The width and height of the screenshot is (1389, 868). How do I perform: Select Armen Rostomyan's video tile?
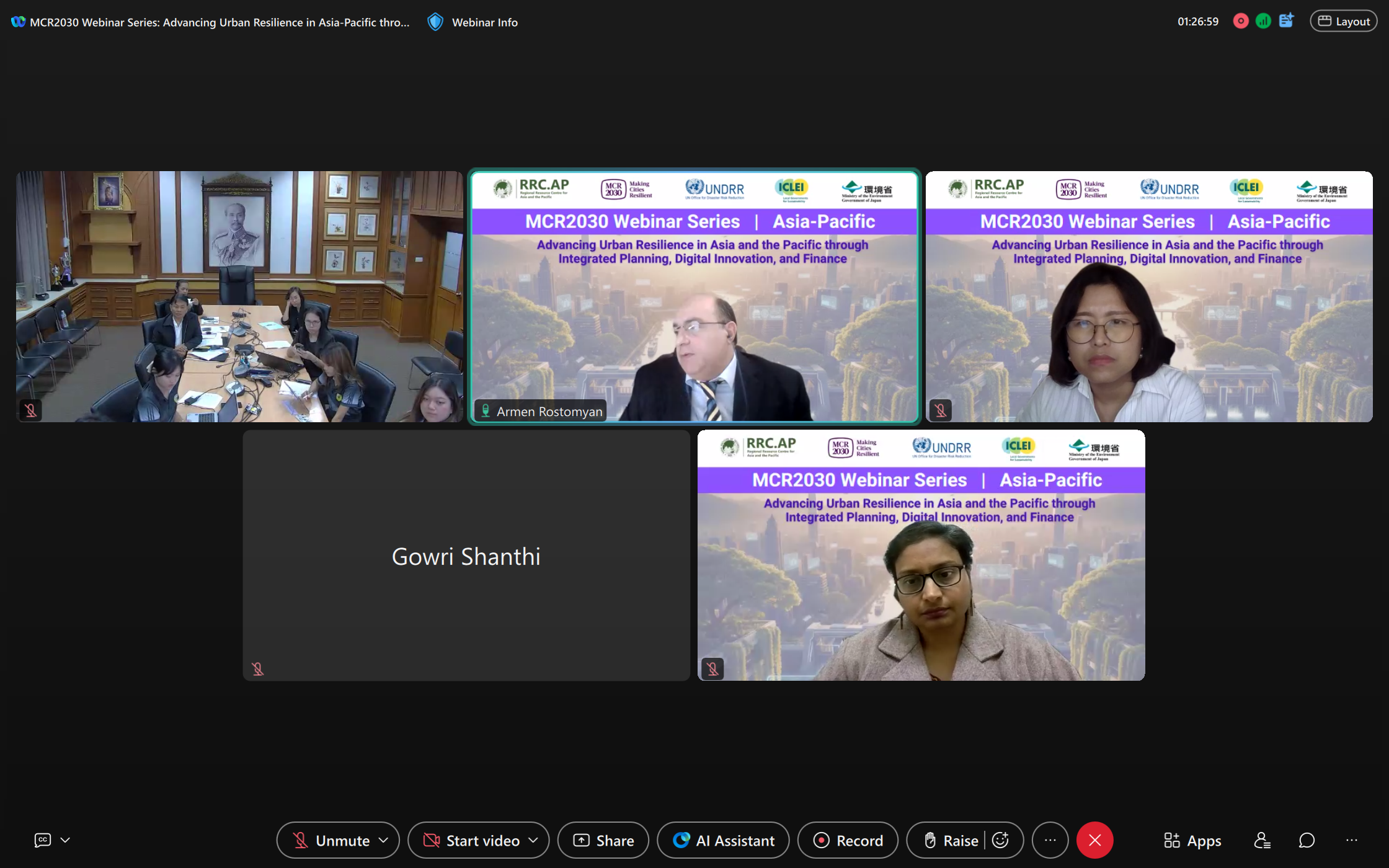click(694, 310)
